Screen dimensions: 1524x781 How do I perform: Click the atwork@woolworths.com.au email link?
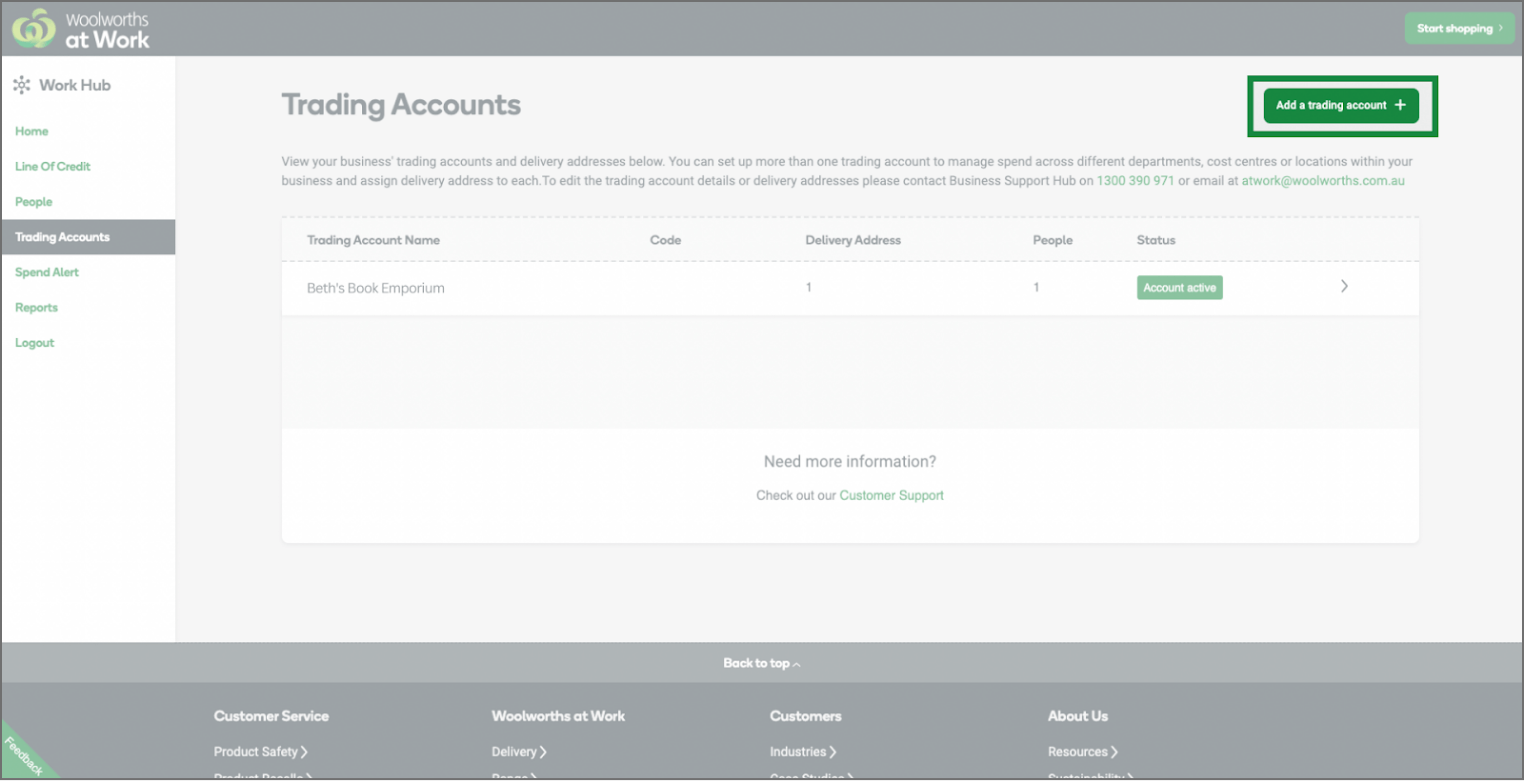[1322, 181]
